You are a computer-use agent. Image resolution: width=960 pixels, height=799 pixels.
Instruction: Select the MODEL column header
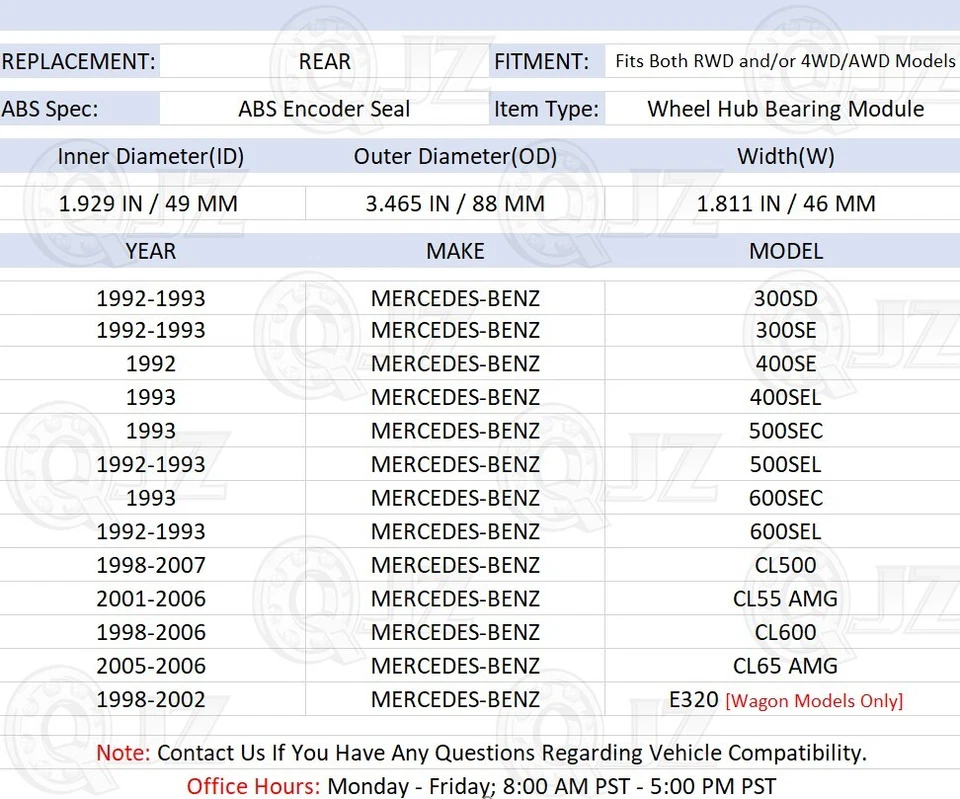pos(786,251)
